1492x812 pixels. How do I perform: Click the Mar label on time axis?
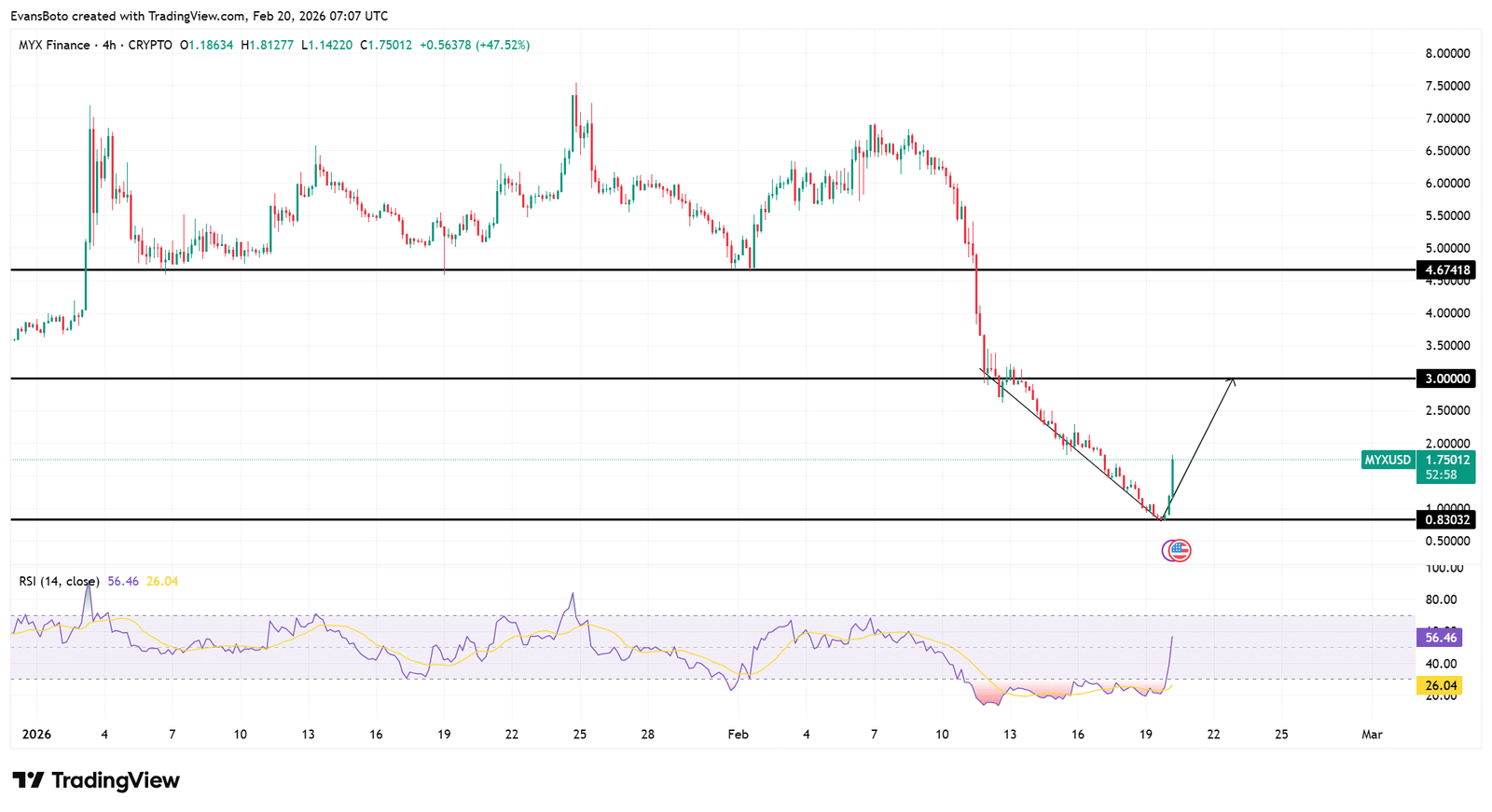[1372, 735]
